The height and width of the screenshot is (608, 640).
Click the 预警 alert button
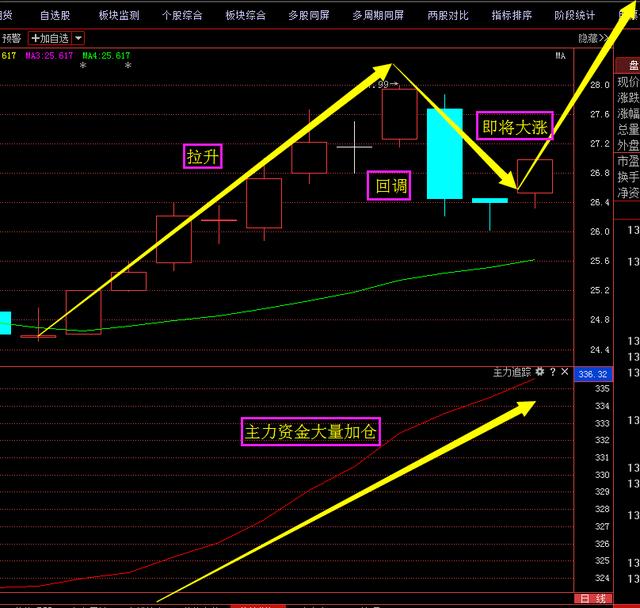click(x=11, y=38)
